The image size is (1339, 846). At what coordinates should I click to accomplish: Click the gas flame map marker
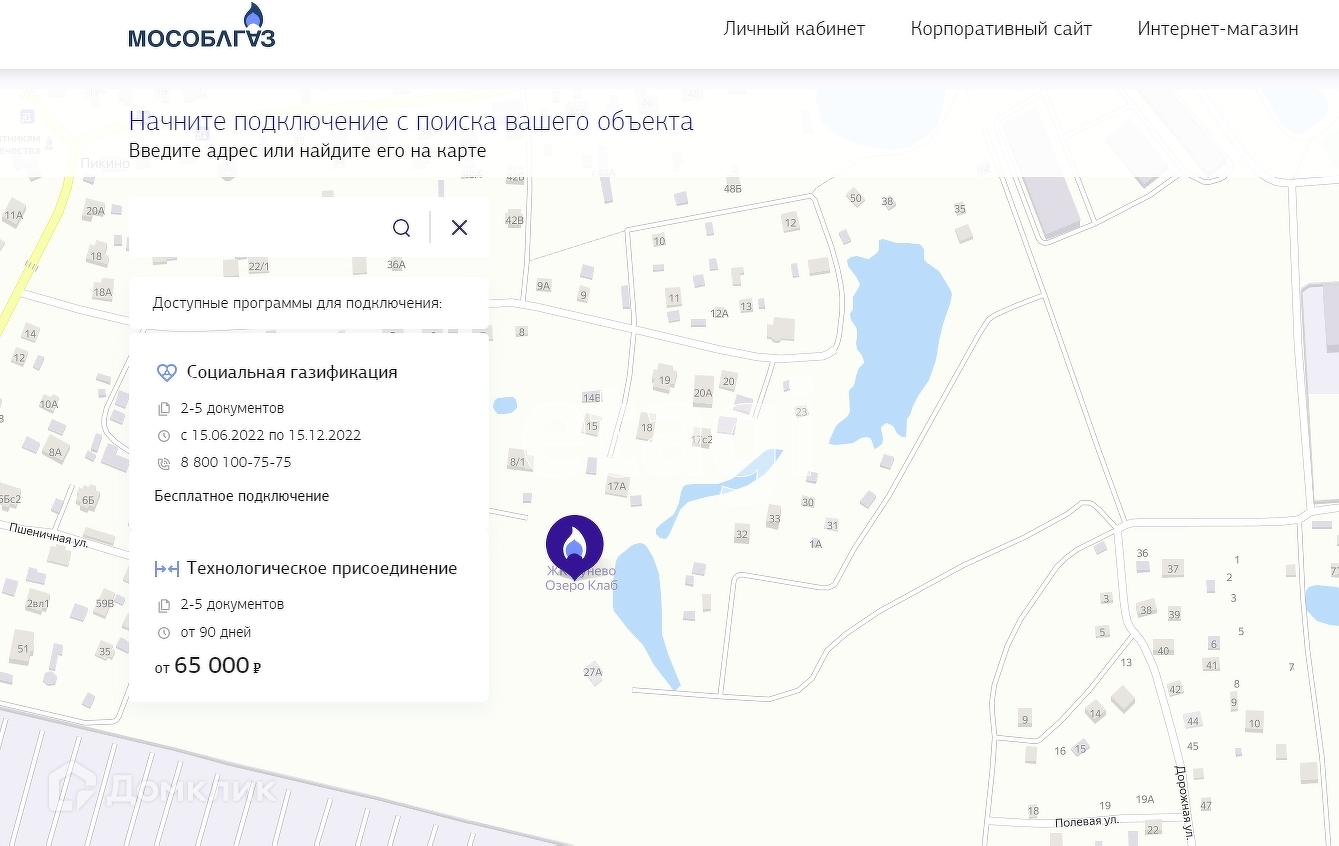(x=574, y=543)
